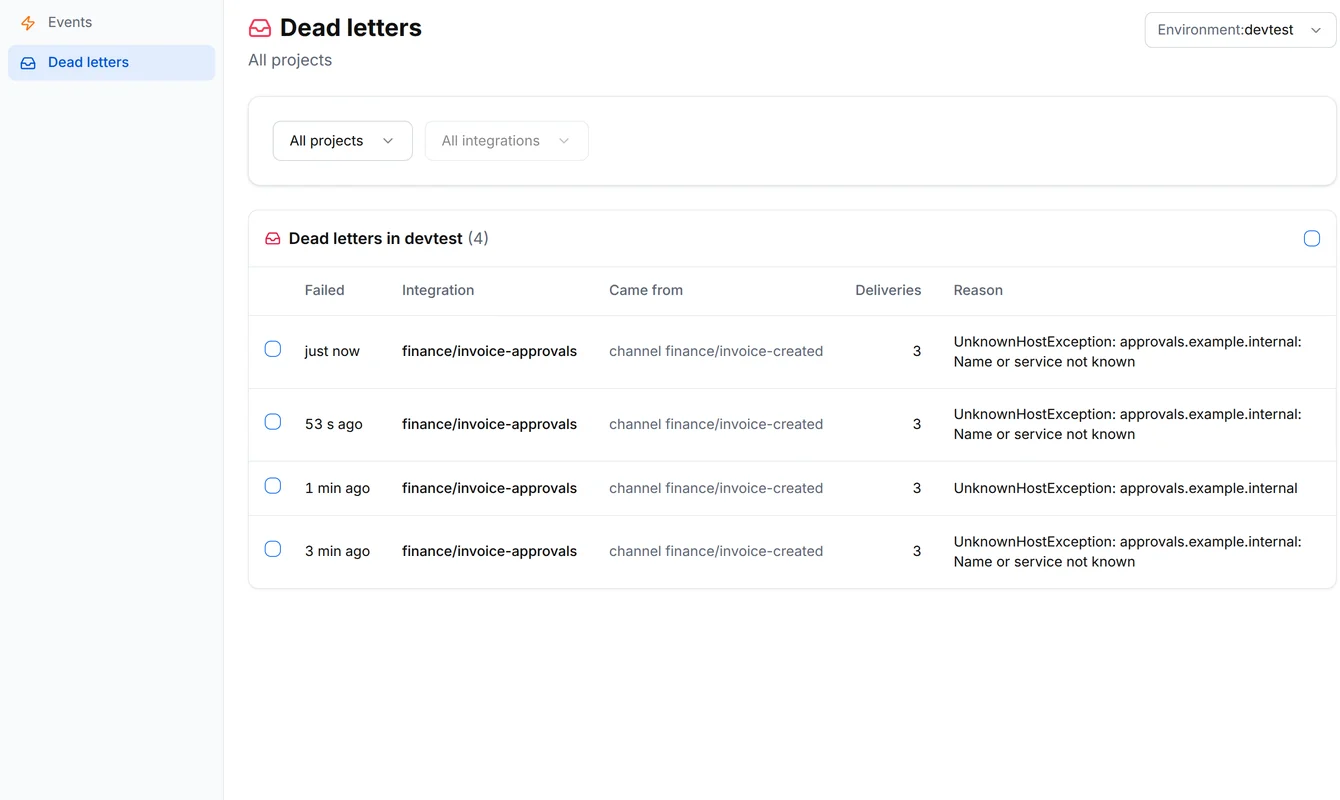Open the Environment devtest dropdown

click(1240, 30)
